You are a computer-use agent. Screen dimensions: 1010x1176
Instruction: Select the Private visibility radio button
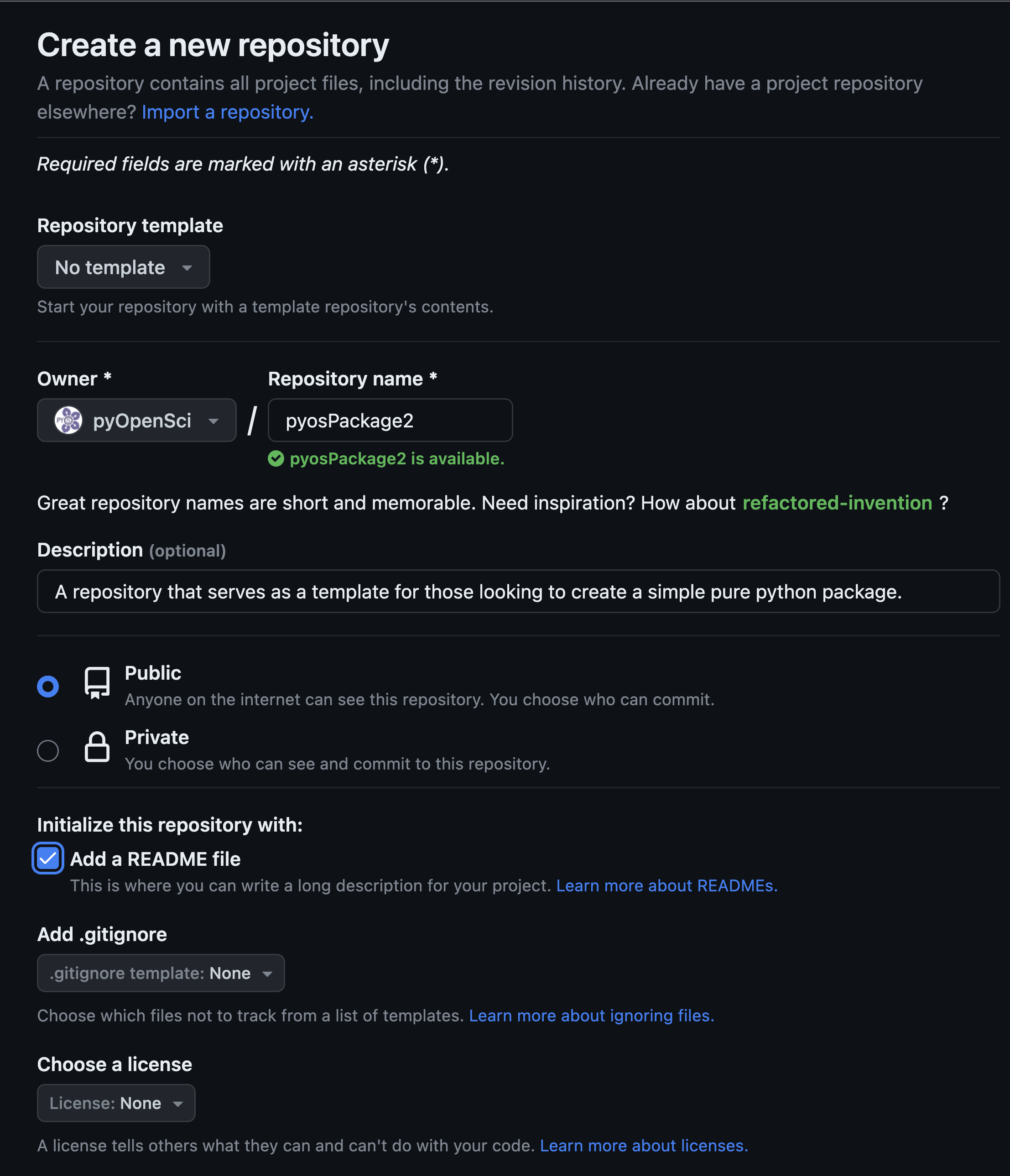(x=48, y=751)
